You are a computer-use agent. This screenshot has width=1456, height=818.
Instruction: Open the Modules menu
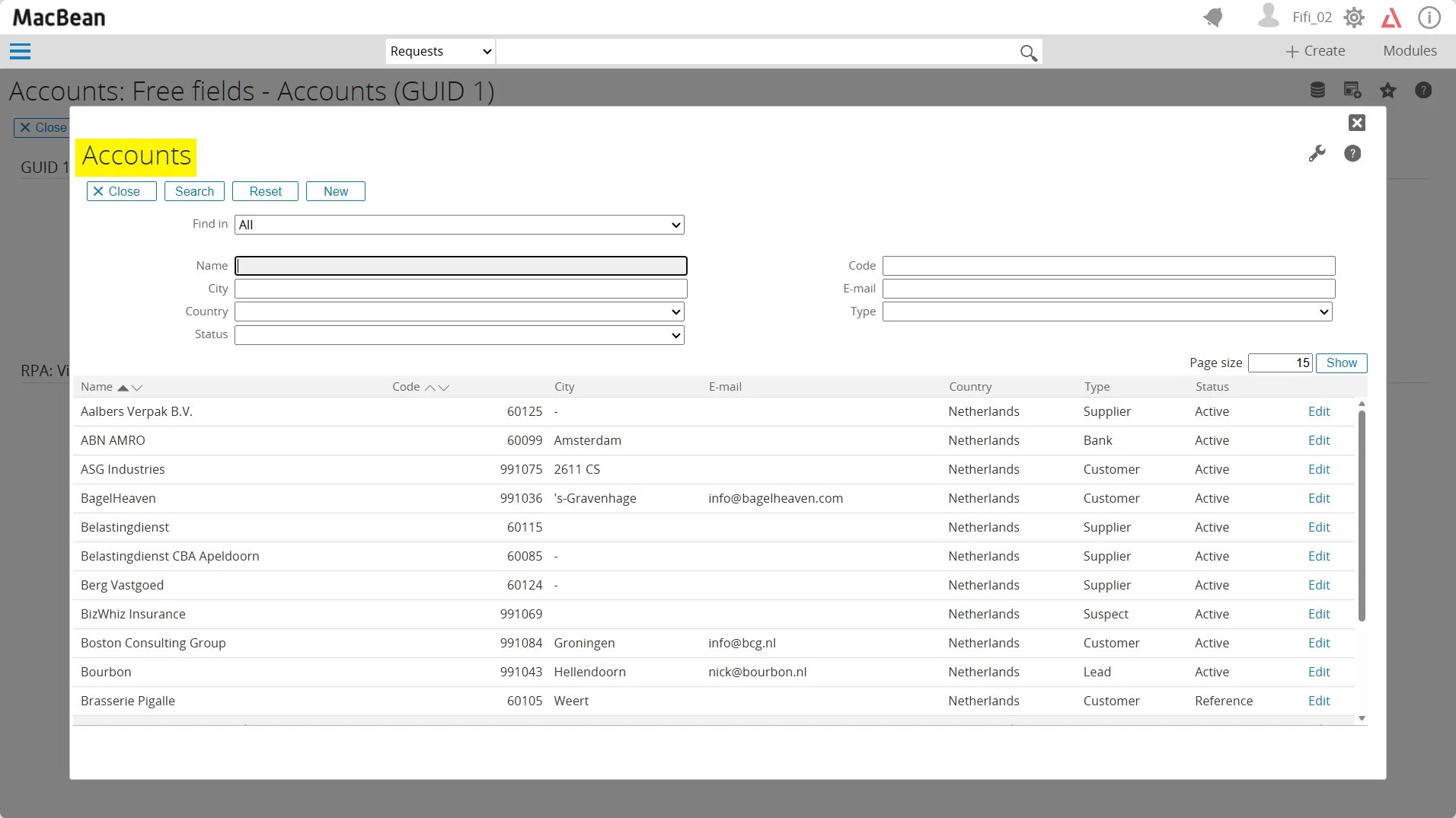point(1410,51)
